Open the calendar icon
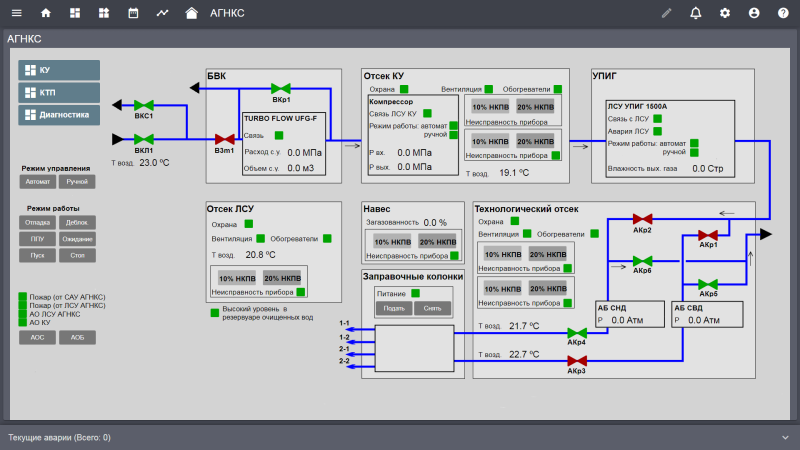This screenshot has width=800, height=450. (133, 13)
